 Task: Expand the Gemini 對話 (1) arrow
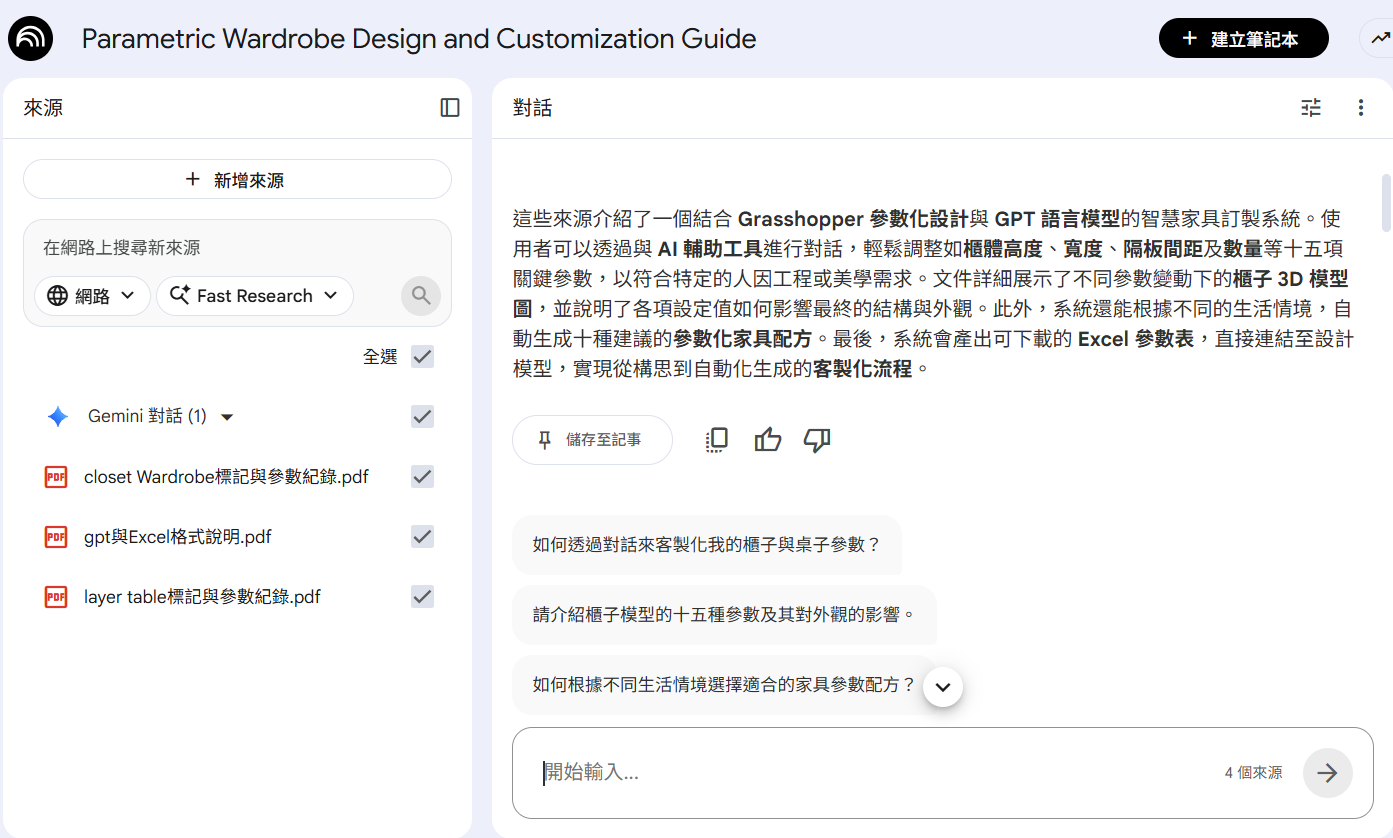coord(227,417)
